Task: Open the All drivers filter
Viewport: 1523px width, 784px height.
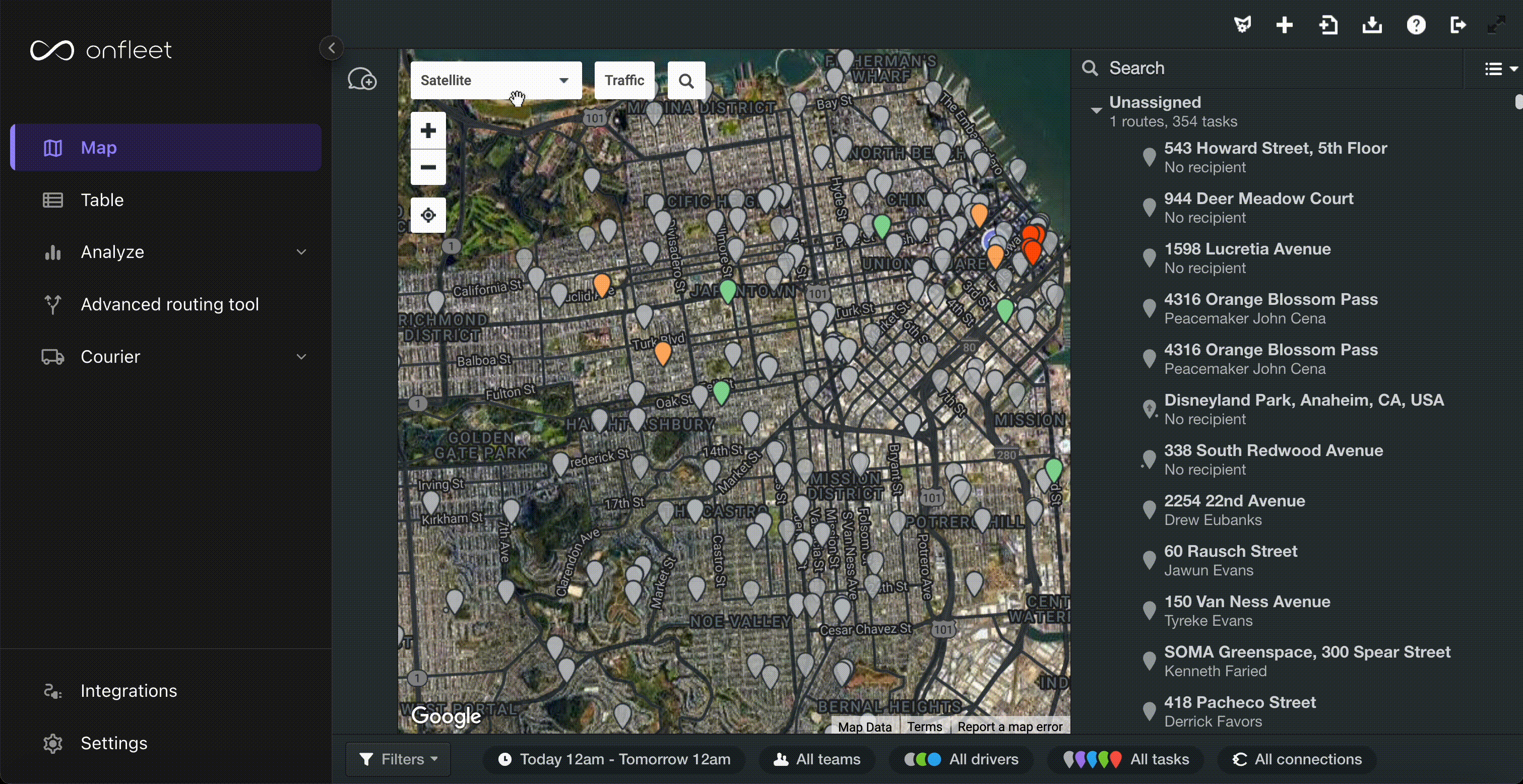Action: (x=962, y=759)
